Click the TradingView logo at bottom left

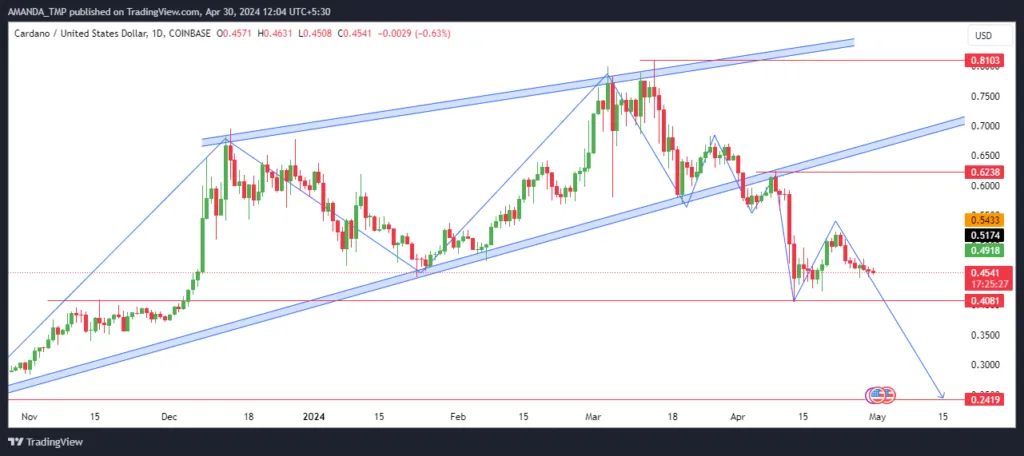(46, 442)
